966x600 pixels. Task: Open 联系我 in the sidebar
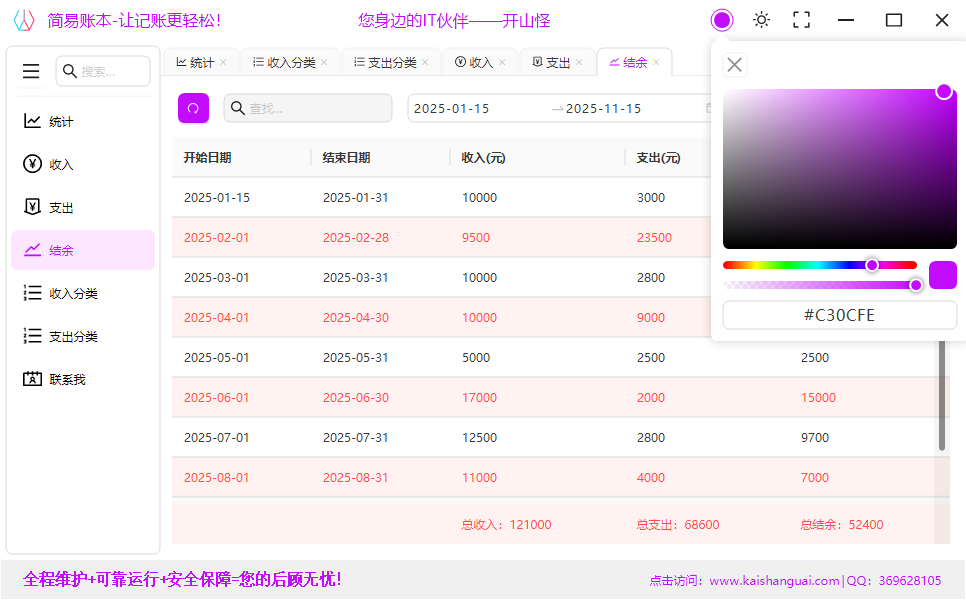(83, 379)
